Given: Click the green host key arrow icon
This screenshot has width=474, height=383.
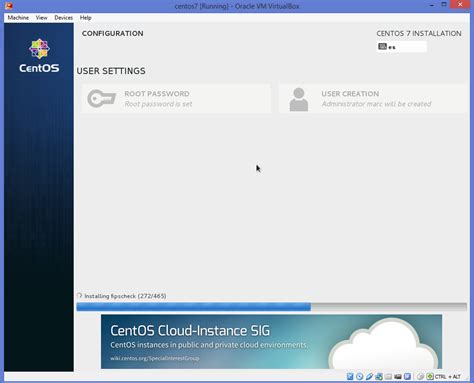Looking at the screenshot, I should point(430,376).
